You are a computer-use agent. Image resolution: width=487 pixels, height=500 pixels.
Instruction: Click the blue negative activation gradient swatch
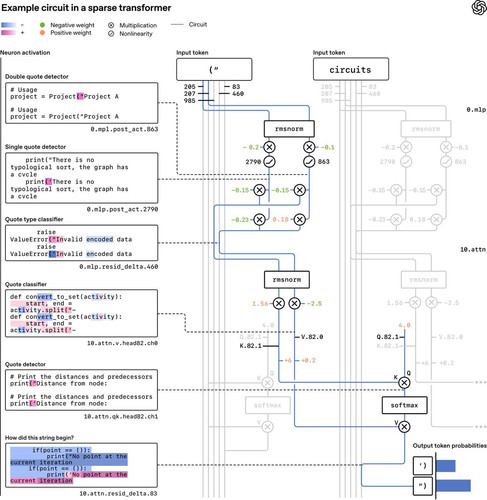click(x=8, y=25)
